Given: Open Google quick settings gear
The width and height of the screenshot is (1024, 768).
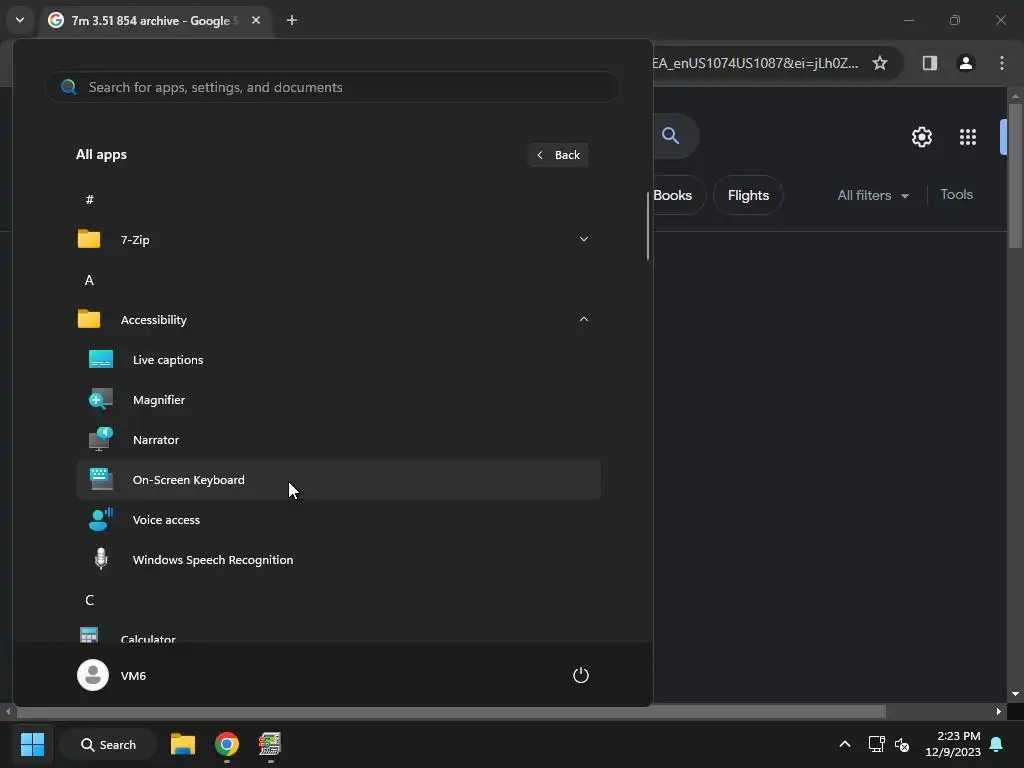Looking at the screenshot, I should pos(921,137).
